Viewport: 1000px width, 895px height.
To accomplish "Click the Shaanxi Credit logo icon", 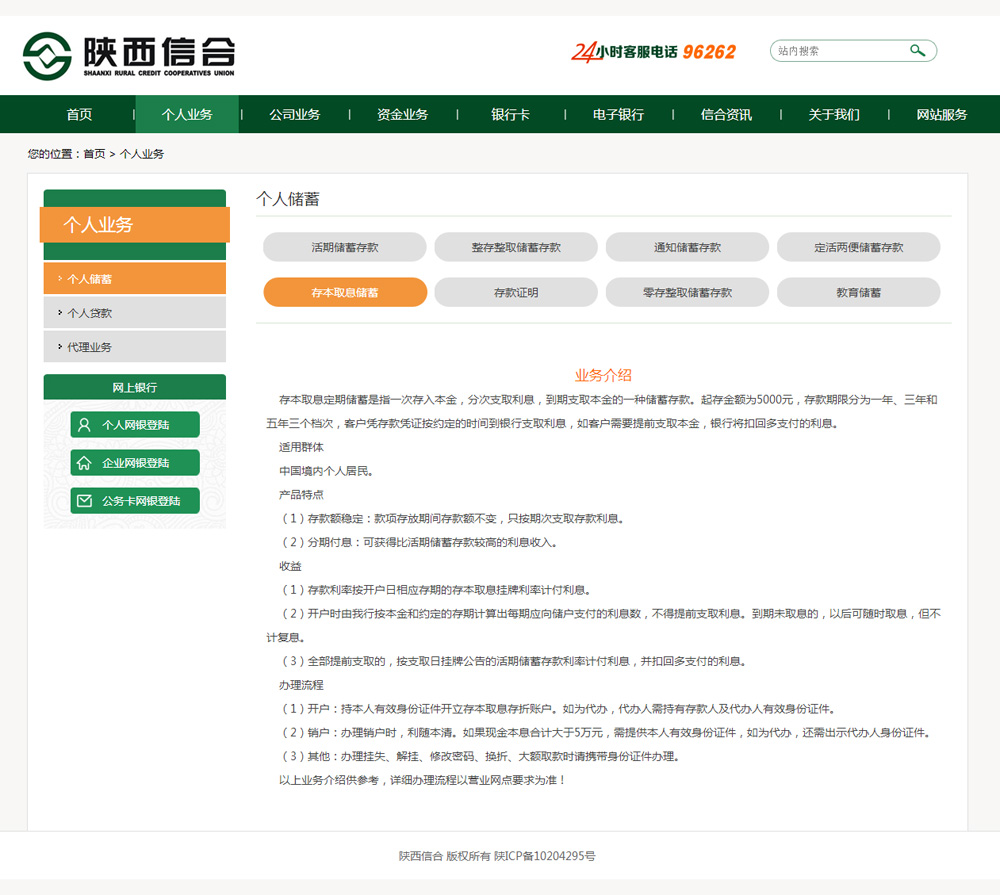I will [x=48, y=56].
